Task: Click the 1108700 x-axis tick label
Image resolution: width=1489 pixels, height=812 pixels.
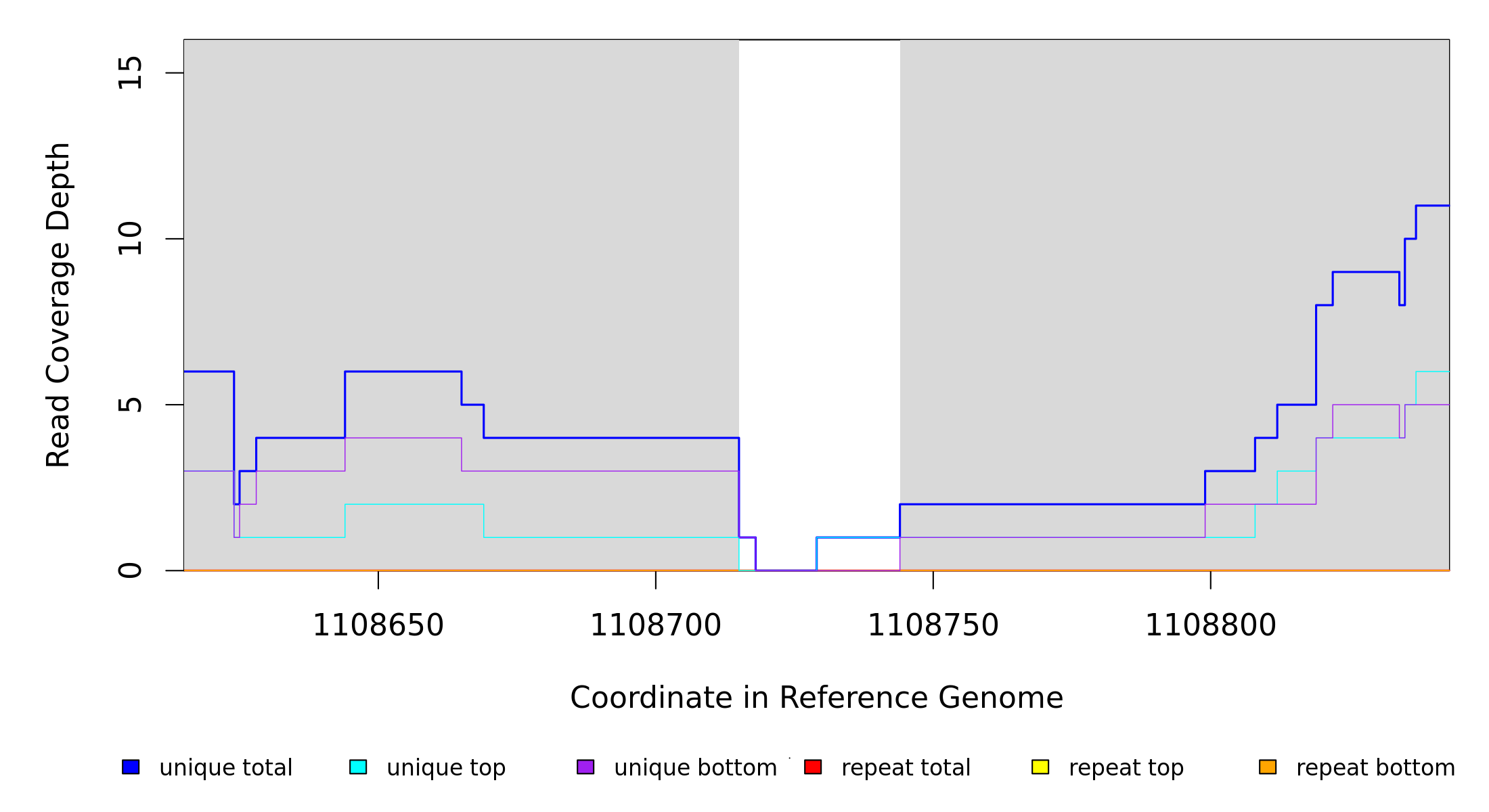Action: [x=656, y=626]
